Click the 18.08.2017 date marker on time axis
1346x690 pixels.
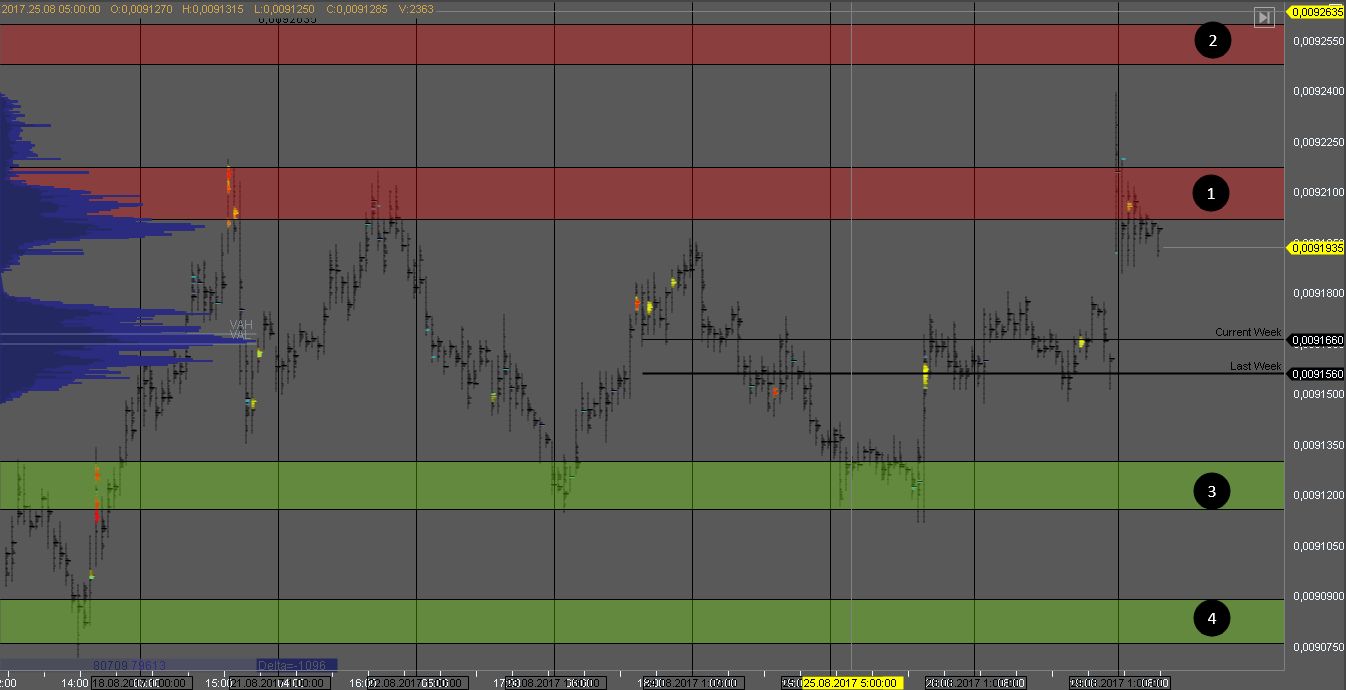click(x=140, y=683)
